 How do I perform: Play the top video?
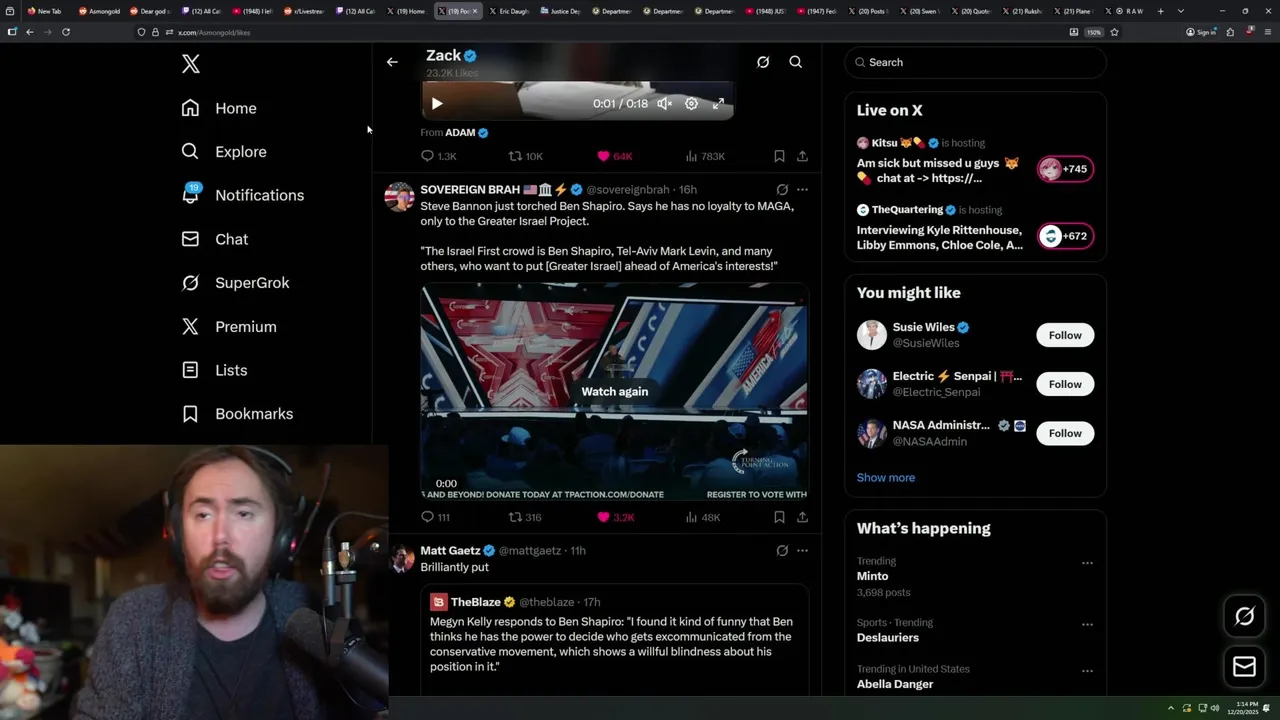(x=436, y=104)
